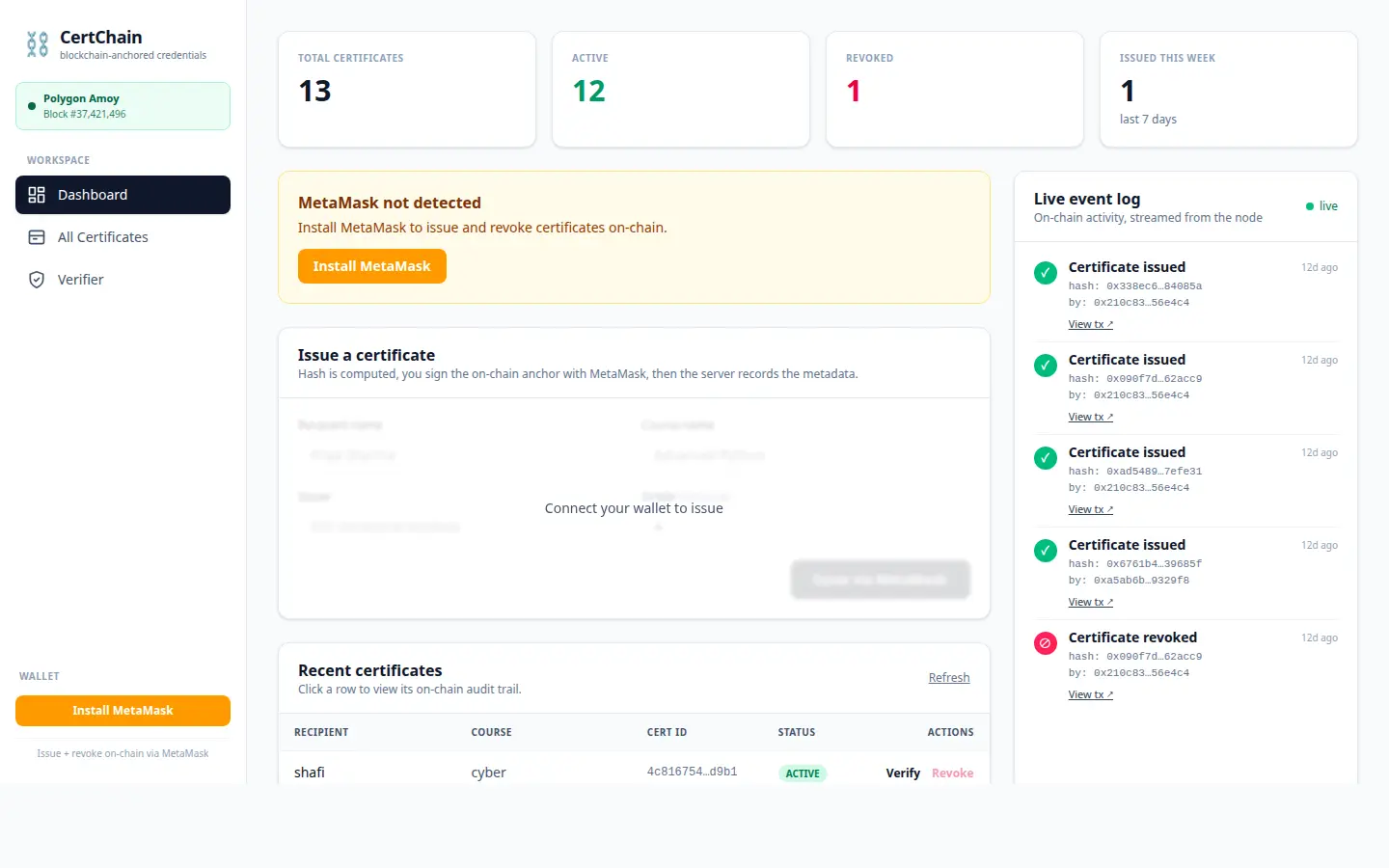Click the Verifier shield icon in sidebar
The height and width of the screenshot is (868, 1389).
click(37, 280)
